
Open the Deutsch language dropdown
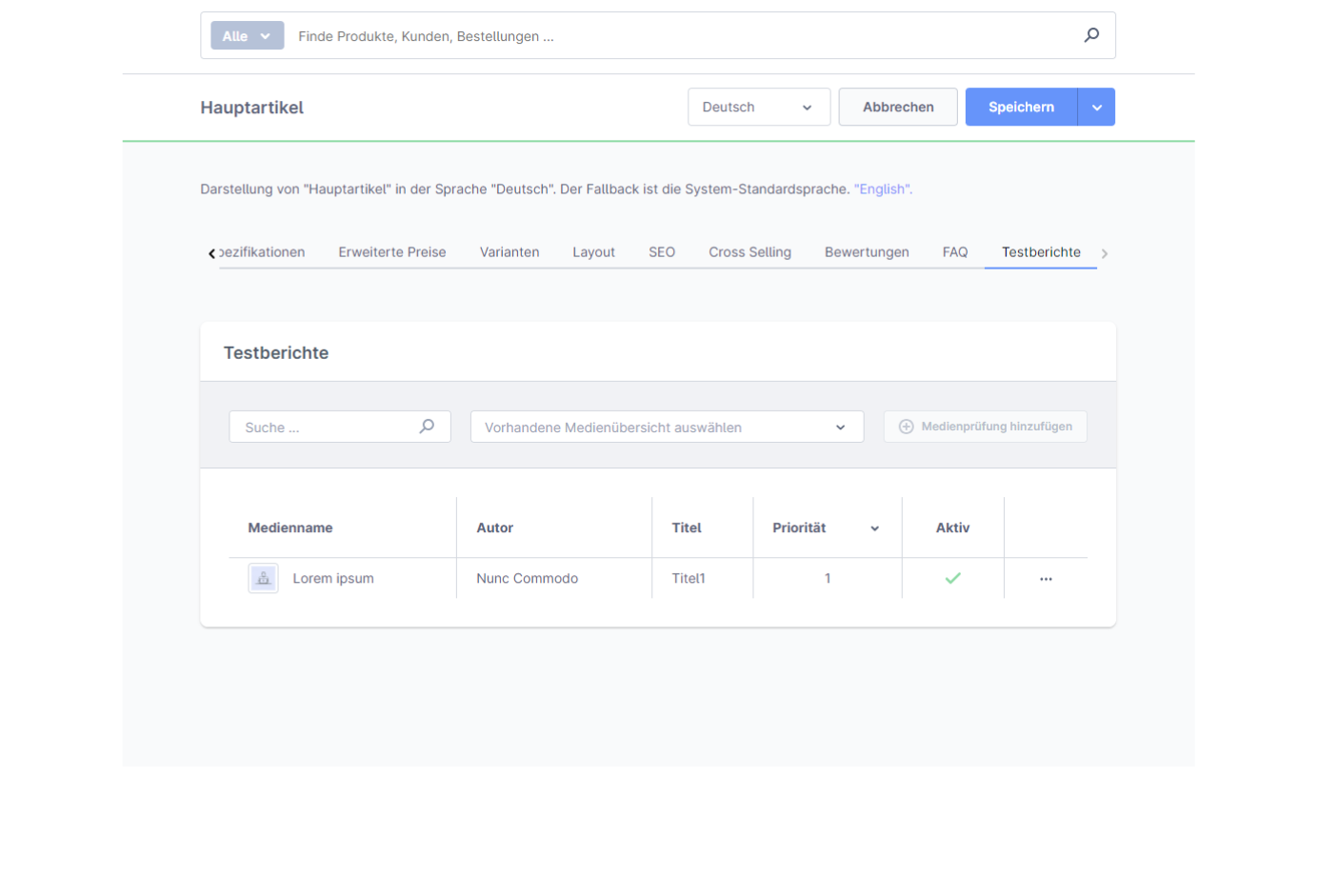point(759,107)
